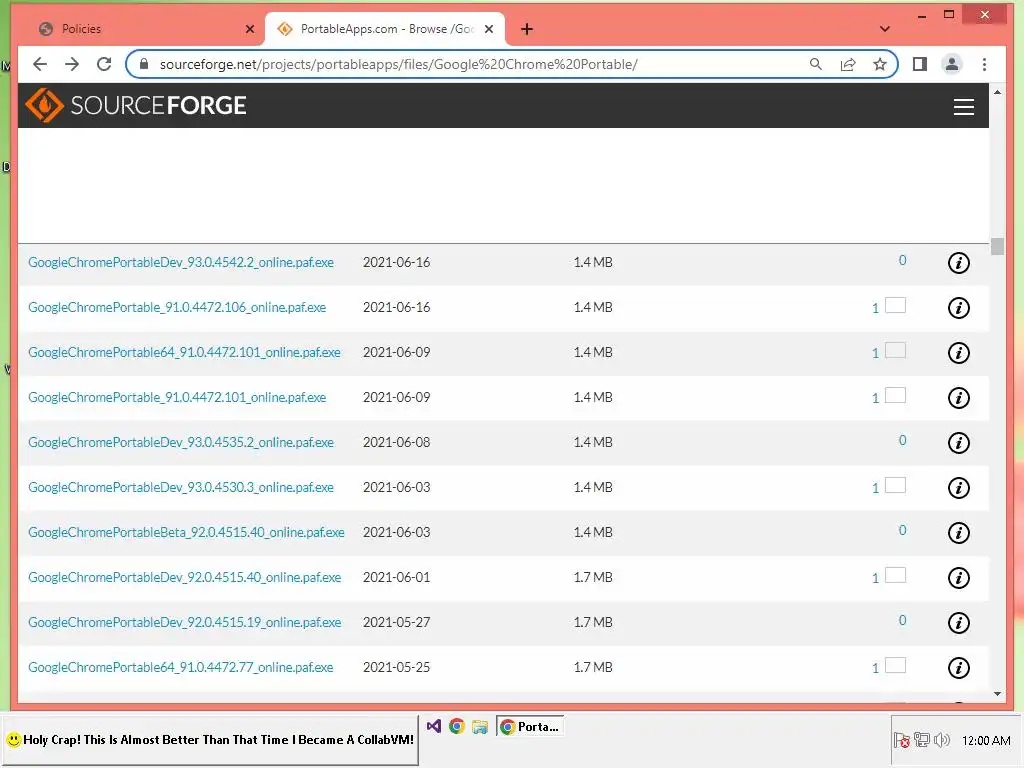Show info for GoogleChromePortable64_91.0.4472.77 file
Image resolution: width=1024 pixels, height=768 pixels.
958,668
